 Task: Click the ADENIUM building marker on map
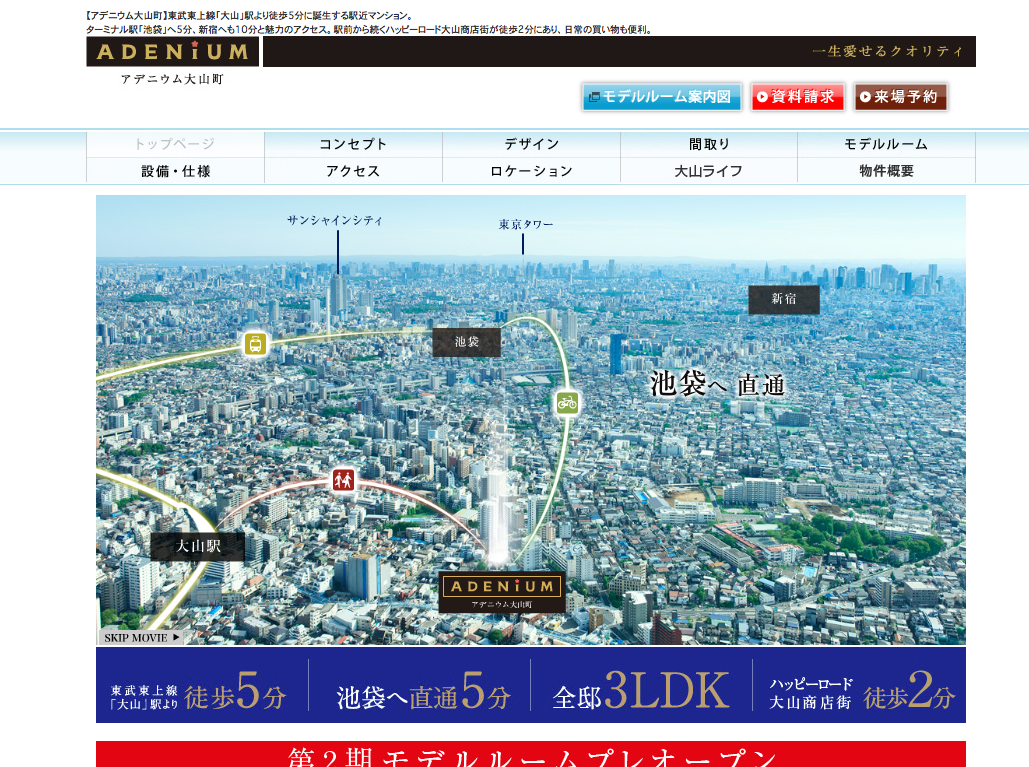point(502,591)
